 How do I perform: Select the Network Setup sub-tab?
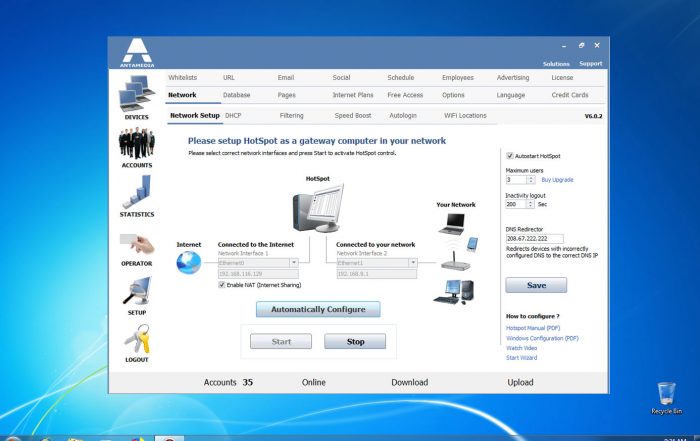195,115
